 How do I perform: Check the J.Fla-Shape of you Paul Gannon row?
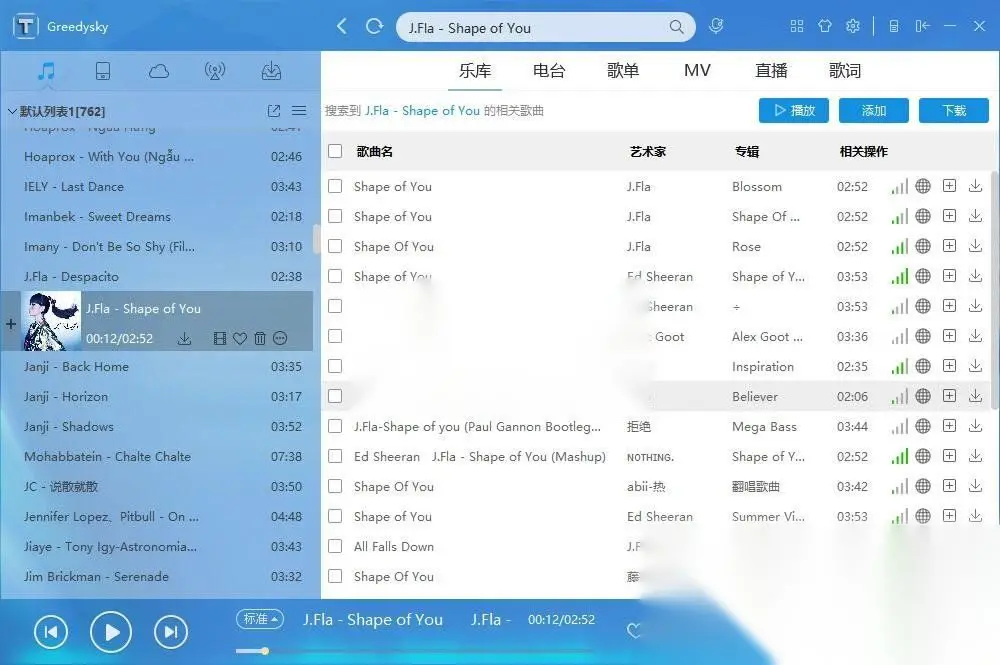335,426
